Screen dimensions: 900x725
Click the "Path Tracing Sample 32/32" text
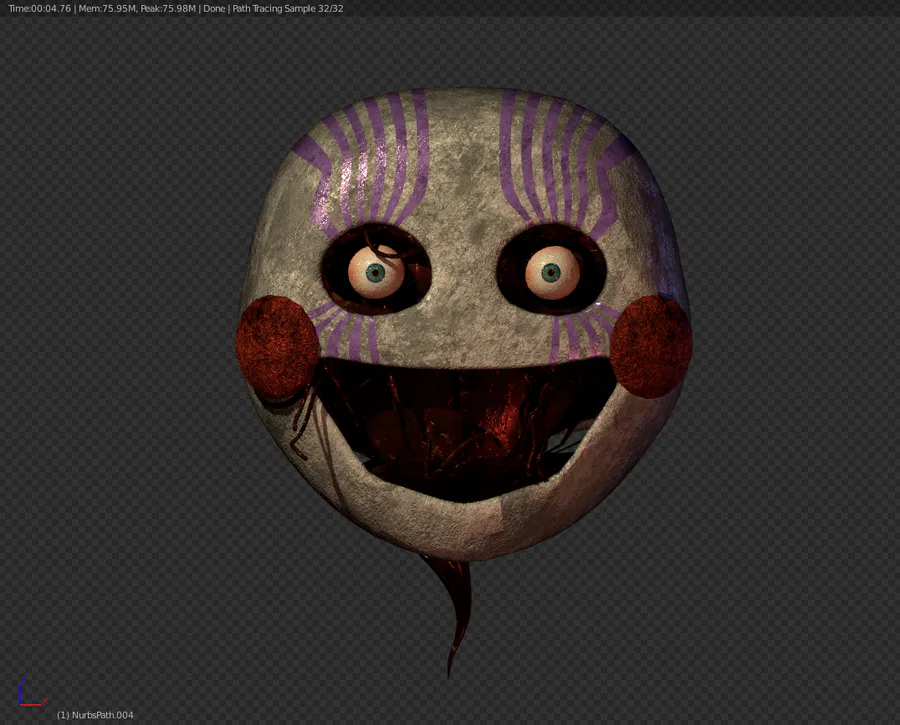click(x=288, y=9)
